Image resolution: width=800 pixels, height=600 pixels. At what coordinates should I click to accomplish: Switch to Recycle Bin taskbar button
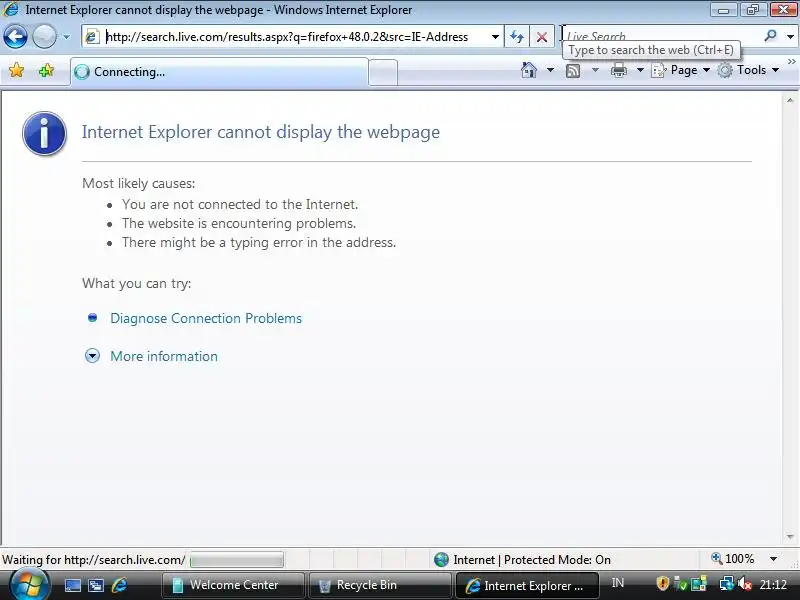[380, 585]
